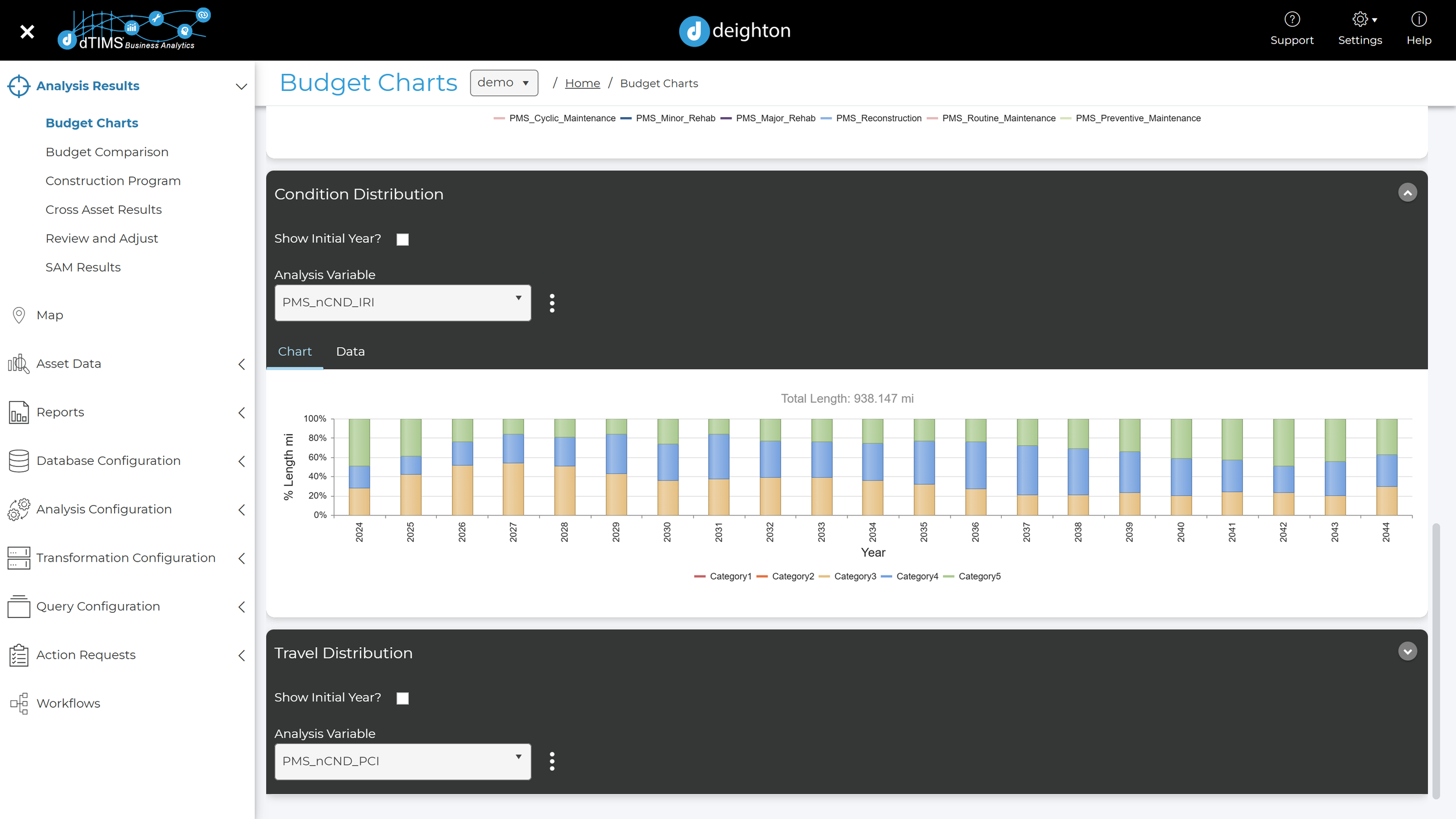
Task: Open Condition Distribution three-dot options menu
Action: (x=552, y=303)
